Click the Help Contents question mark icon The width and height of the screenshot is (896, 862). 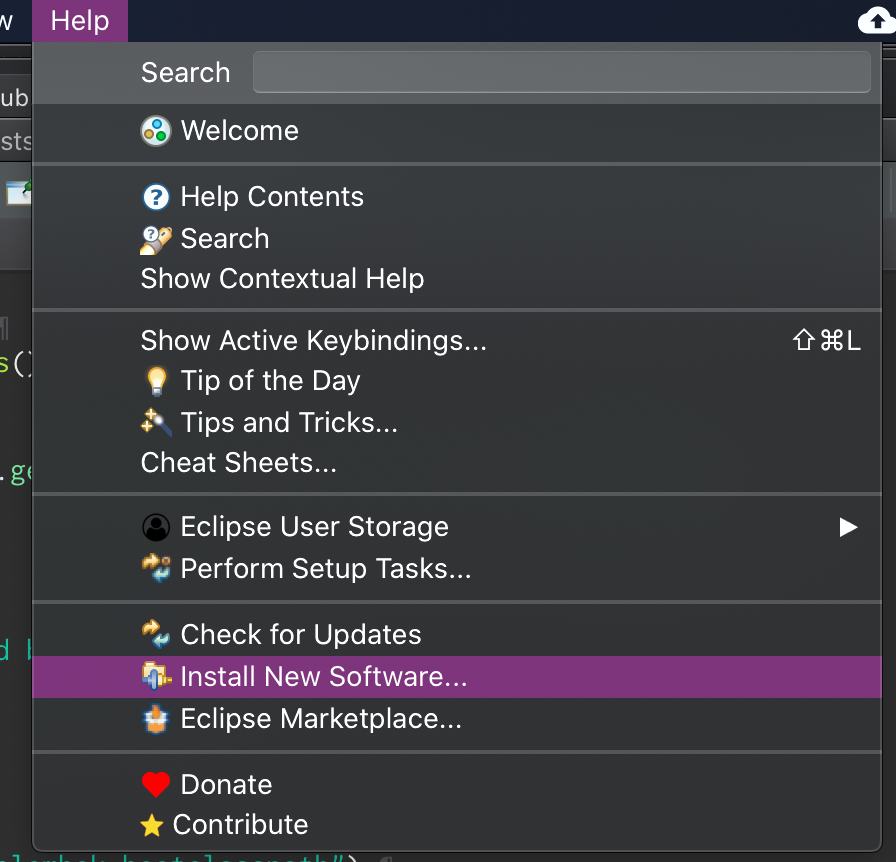[155, 197]
